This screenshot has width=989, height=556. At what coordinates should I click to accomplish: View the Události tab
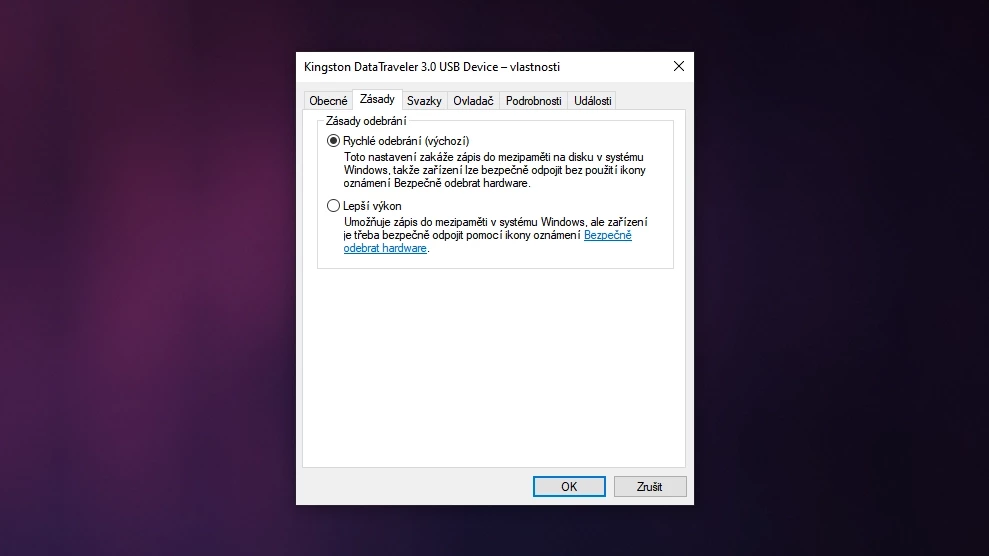[x=592, y=101]
